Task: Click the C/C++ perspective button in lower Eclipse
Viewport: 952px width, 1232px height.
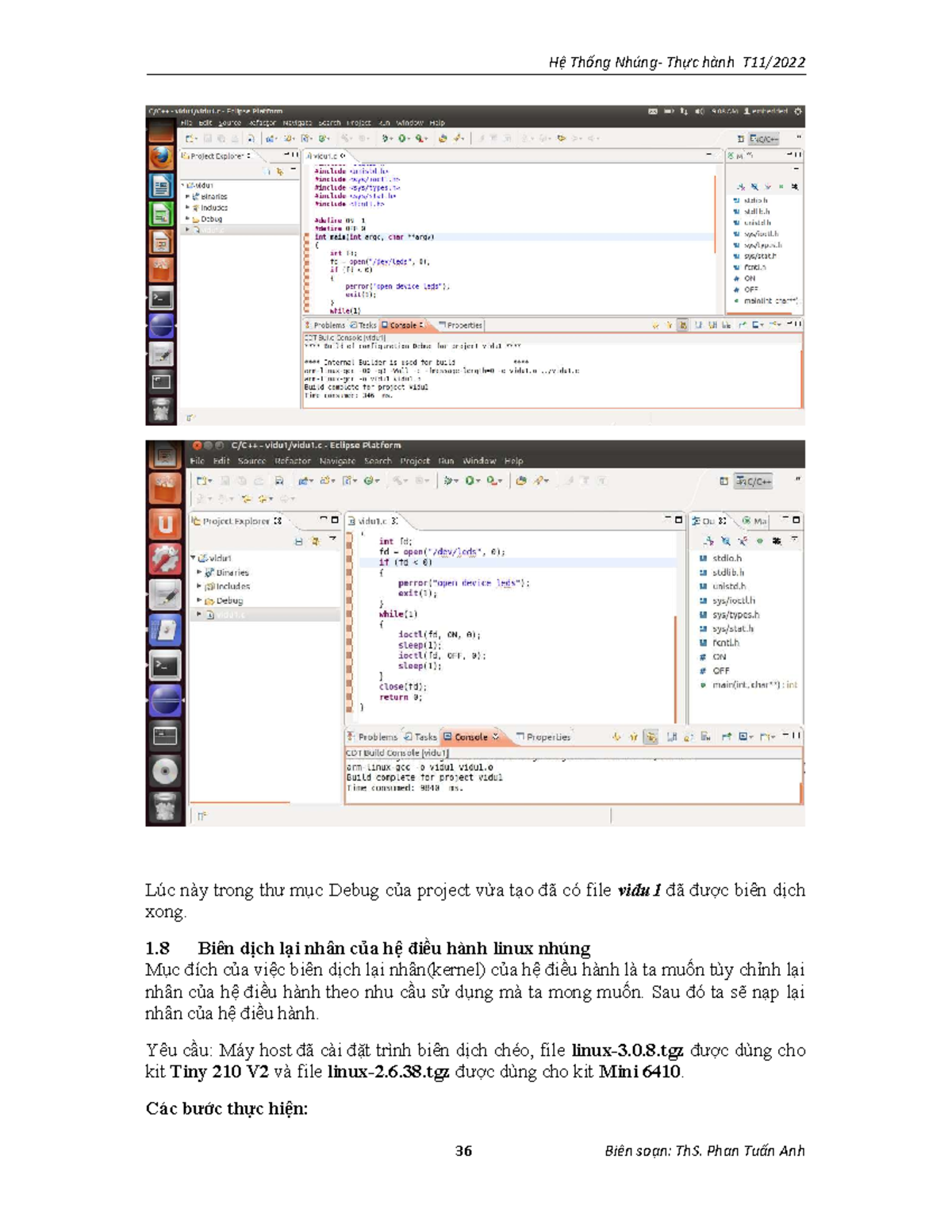Action: 754,481
